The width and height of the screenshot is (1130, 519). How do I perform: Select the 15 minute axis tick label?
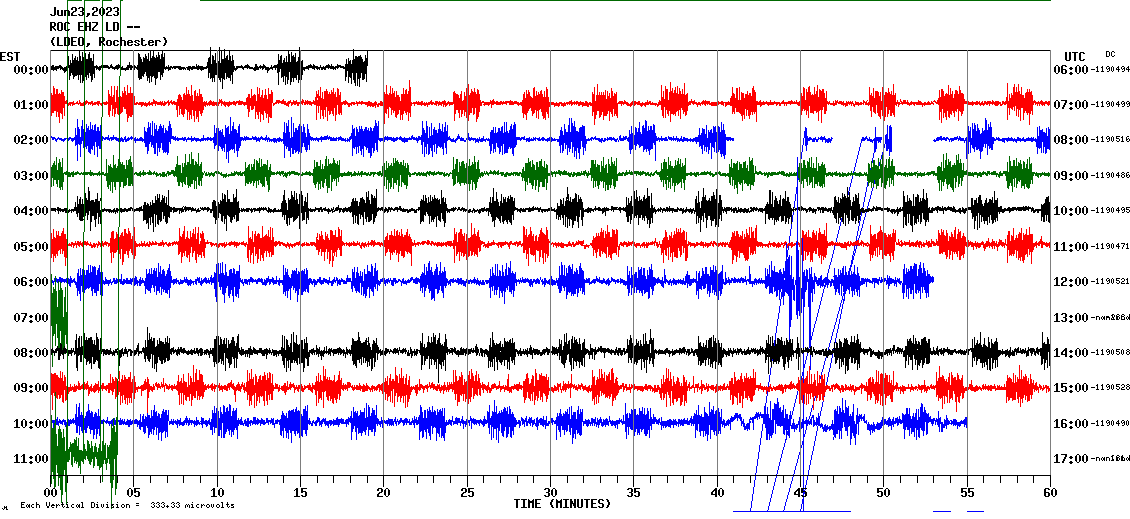(x=300, y=493)
